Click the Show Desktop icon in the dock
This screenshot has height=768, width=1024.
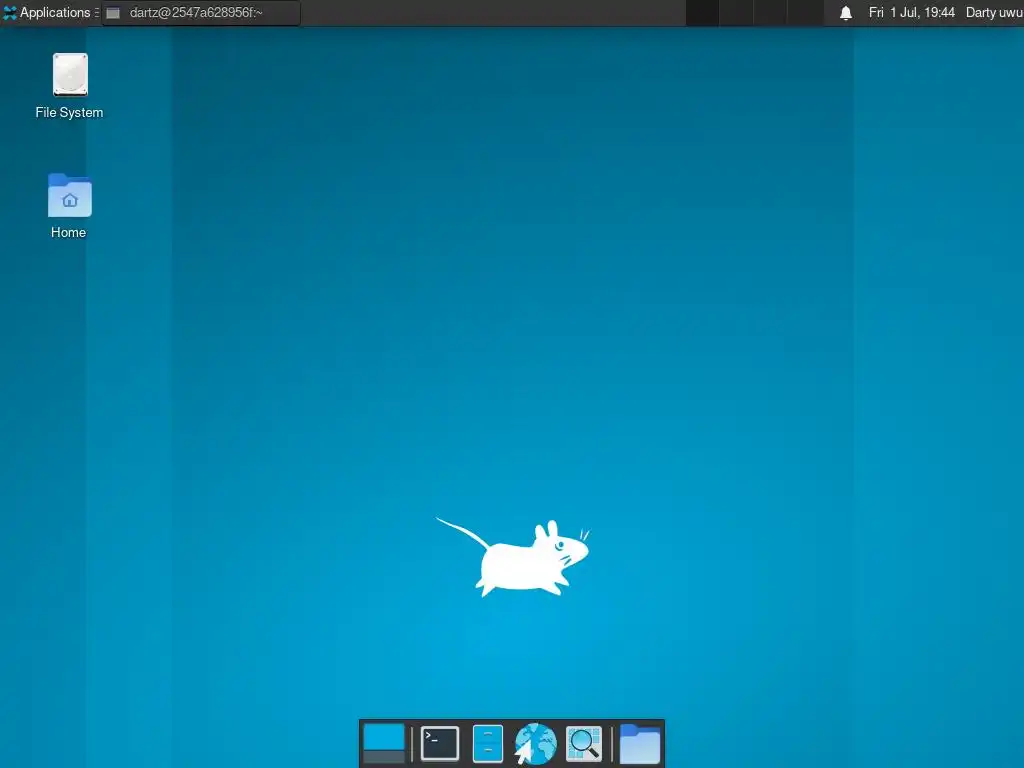point(384,743)
